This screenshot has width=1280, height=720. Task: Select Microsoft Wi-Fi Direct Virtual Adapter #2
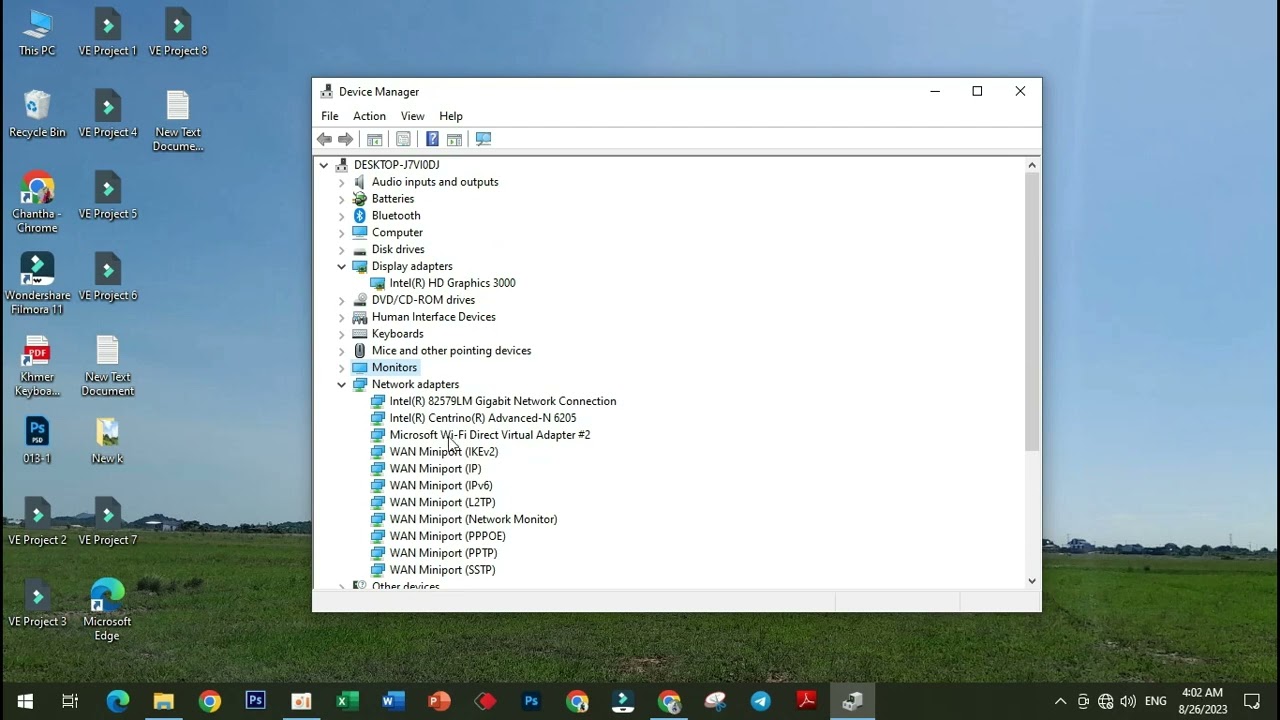coord(489,435)
